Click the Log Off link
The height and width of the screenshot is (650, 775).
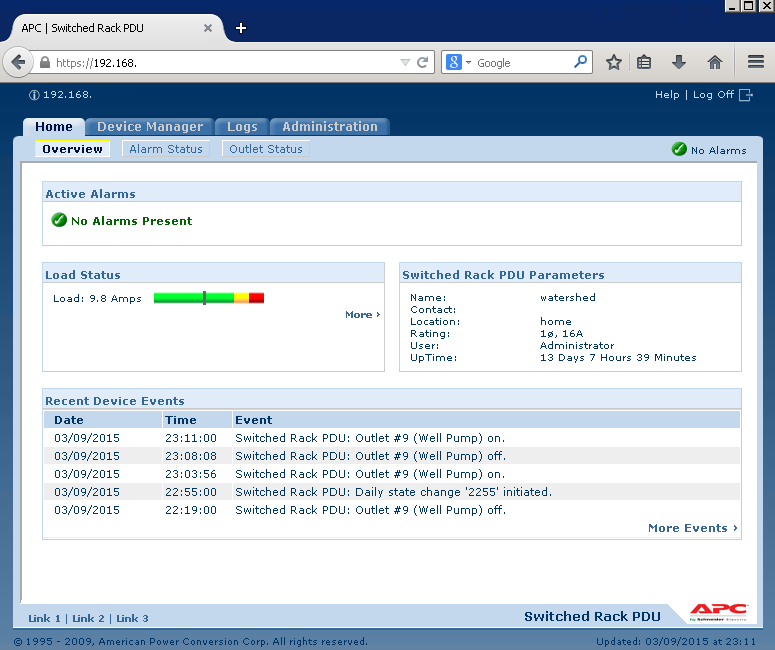coord(713,94)
